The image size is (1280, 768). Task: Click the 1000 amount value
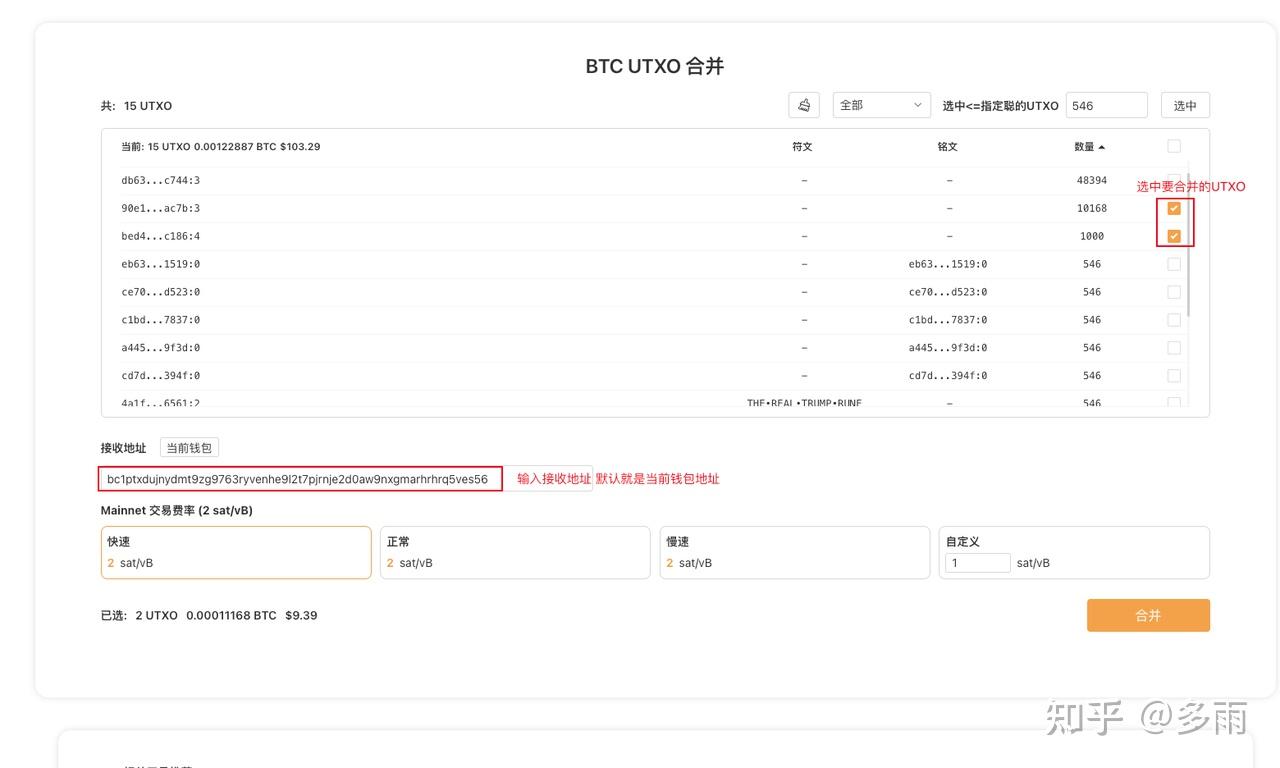point(1092,236)
